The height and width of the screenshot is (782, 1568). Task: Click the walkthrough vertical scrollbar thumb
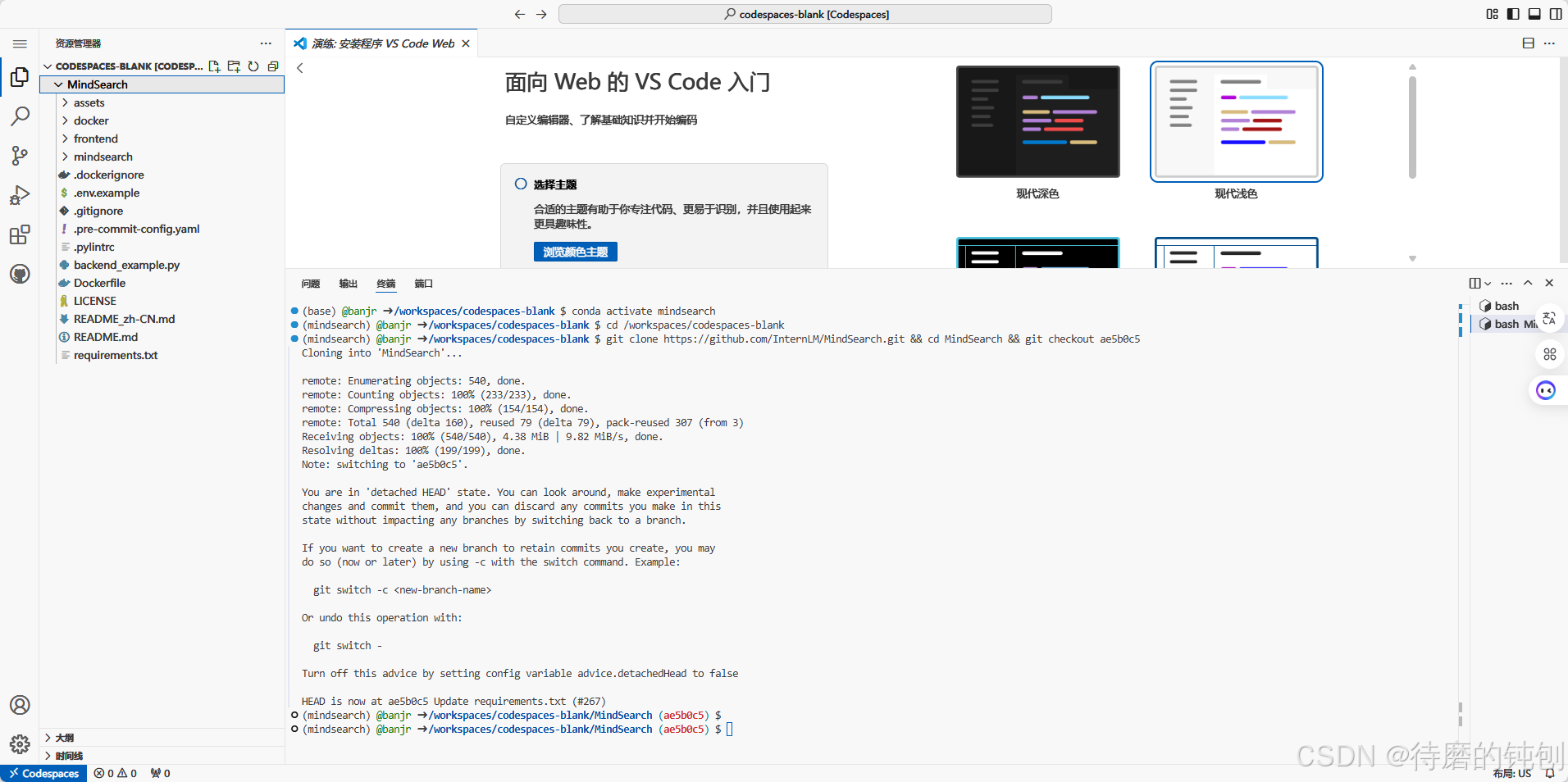1412,127
